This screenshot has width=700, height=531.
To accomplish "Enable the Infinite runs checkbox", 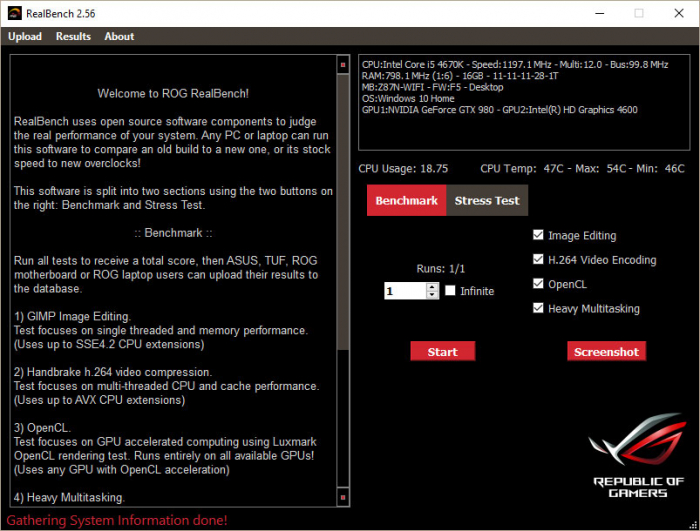I will click(451, 291).
